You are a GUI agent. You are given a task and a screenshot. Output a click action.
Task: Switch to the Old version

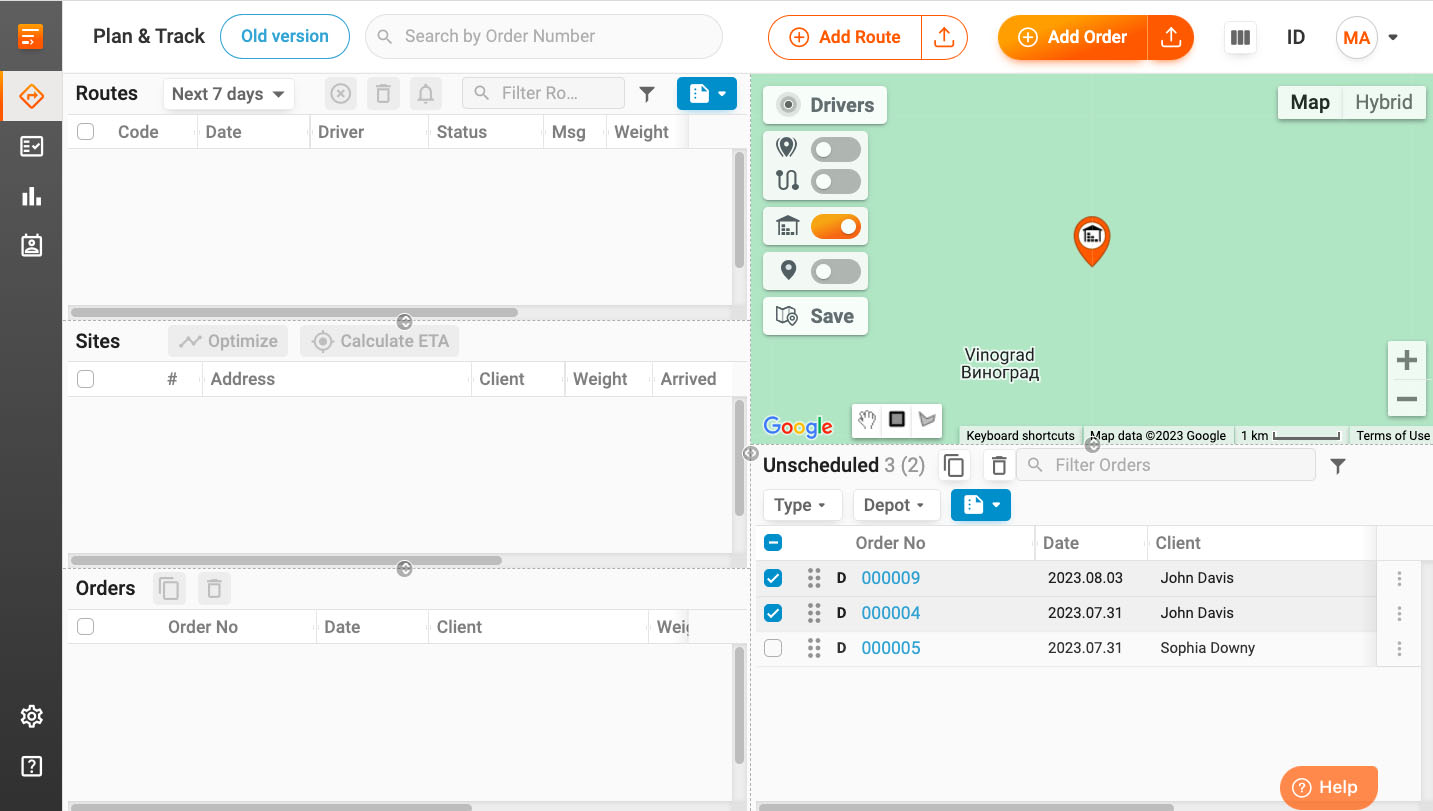(x=284, y=36)
